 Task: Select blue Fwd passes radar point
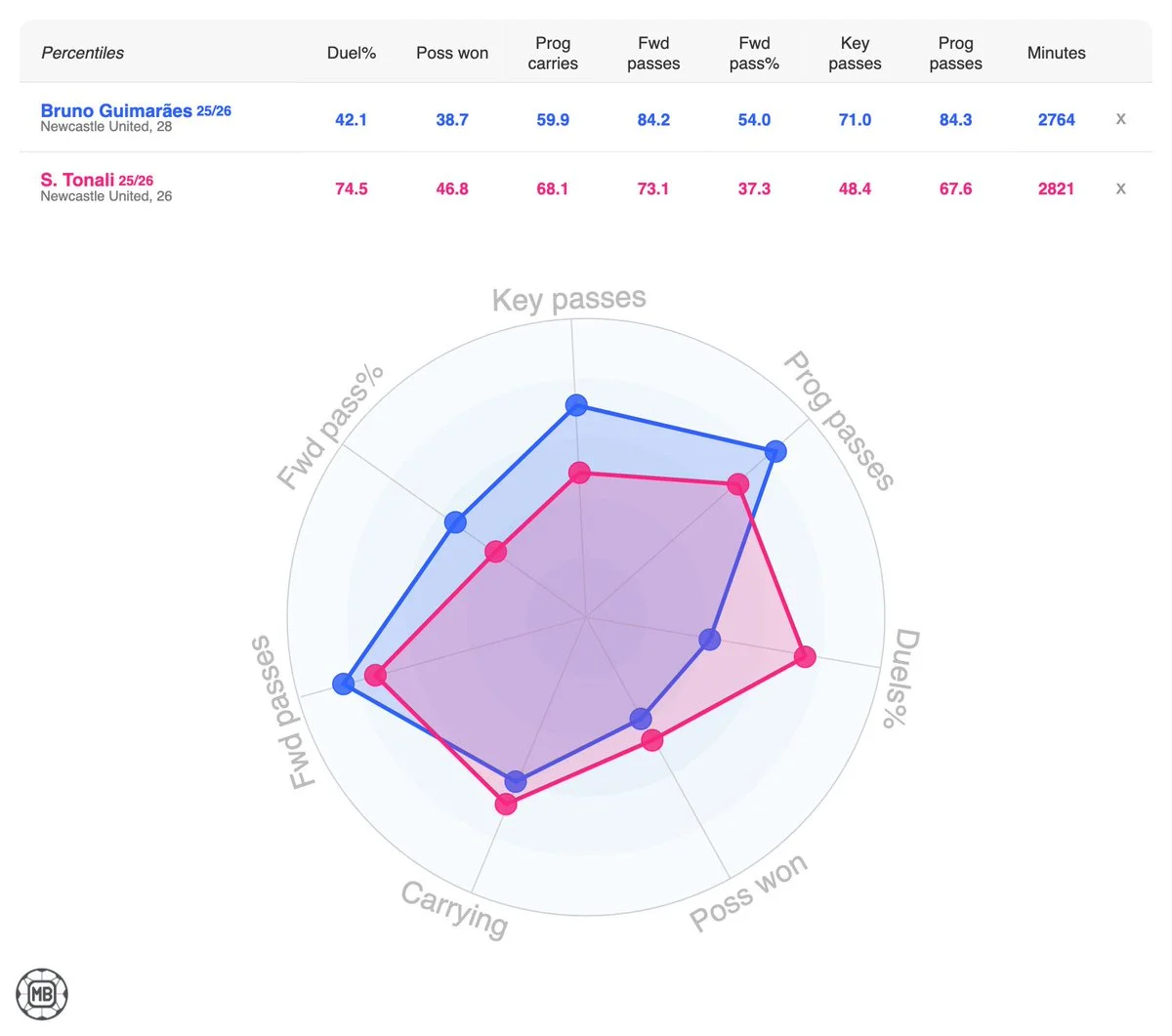pos(343,684)
